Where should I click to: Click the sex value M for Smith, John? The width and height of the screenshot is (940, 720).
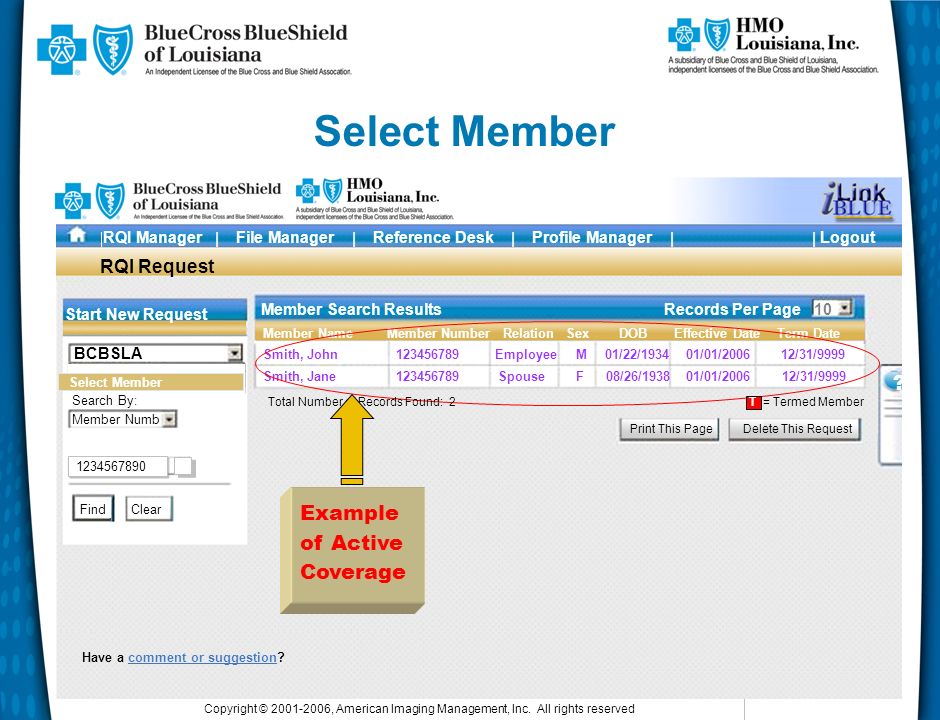tap(580, 354)
